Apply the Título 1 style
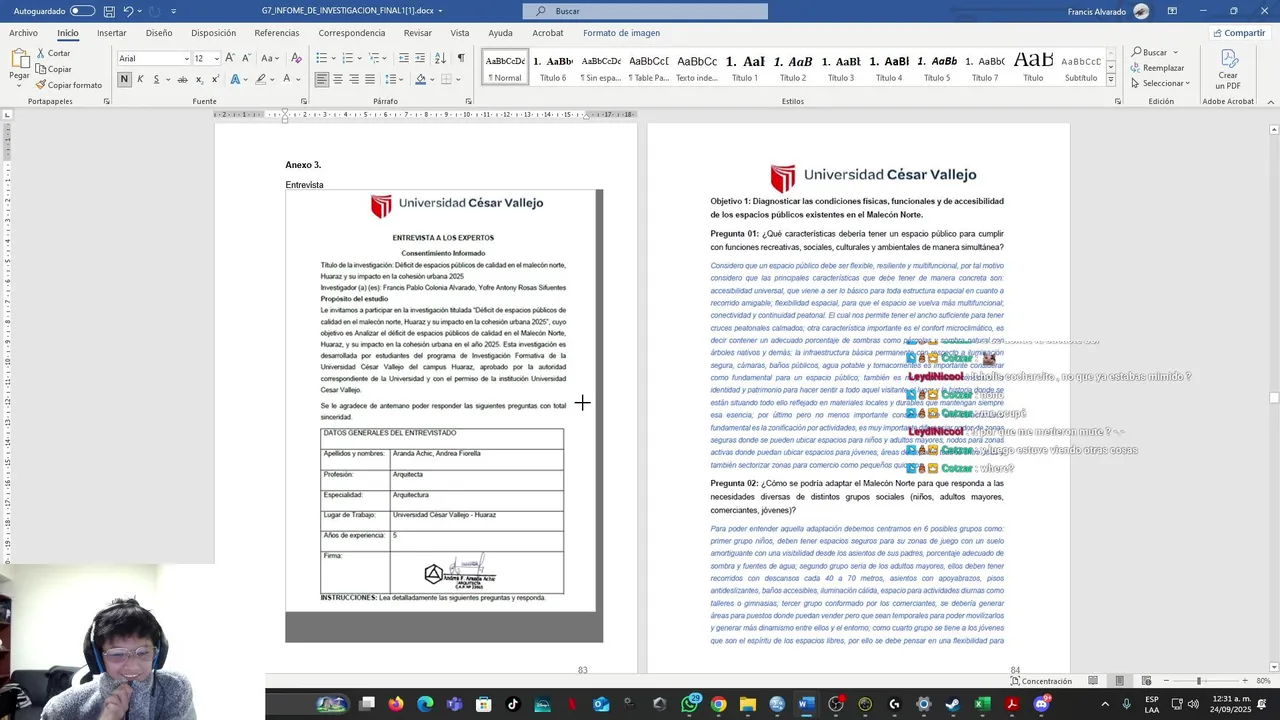Screen dimensions: 1280x720 (745, 68)
